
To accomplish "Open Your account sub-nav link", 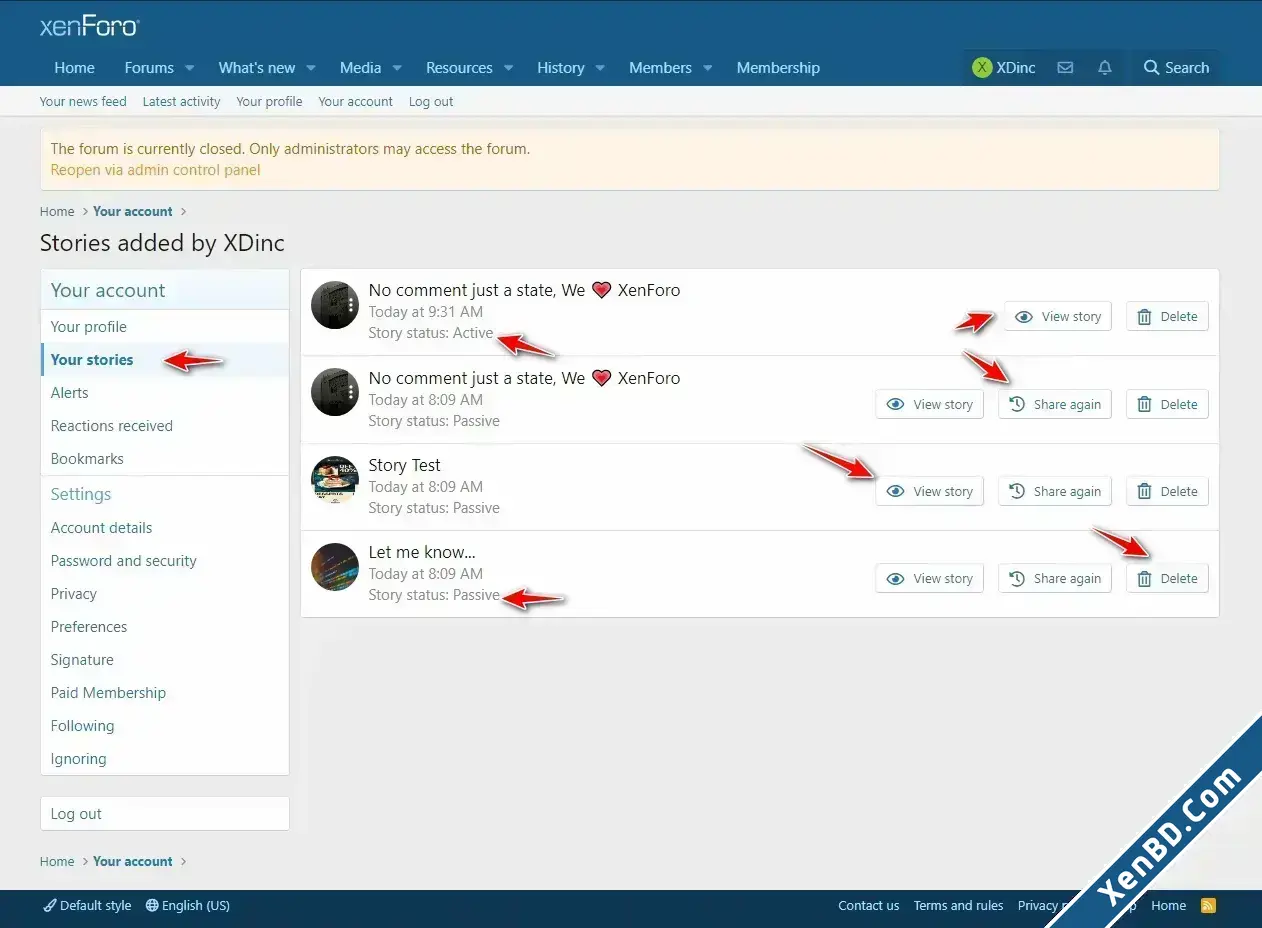I will (355, 102).
